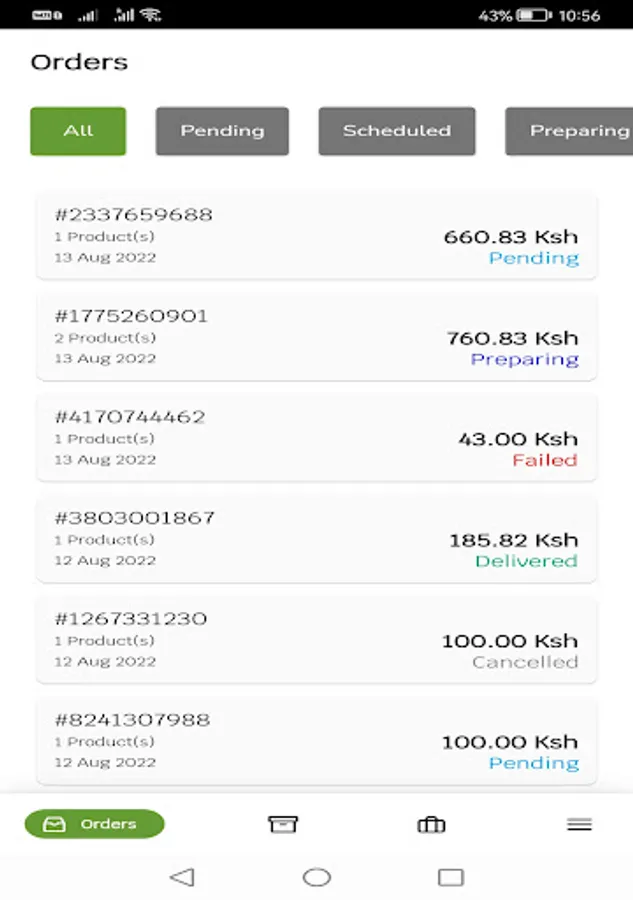Check the battery icon in status bar

(533, 15)
